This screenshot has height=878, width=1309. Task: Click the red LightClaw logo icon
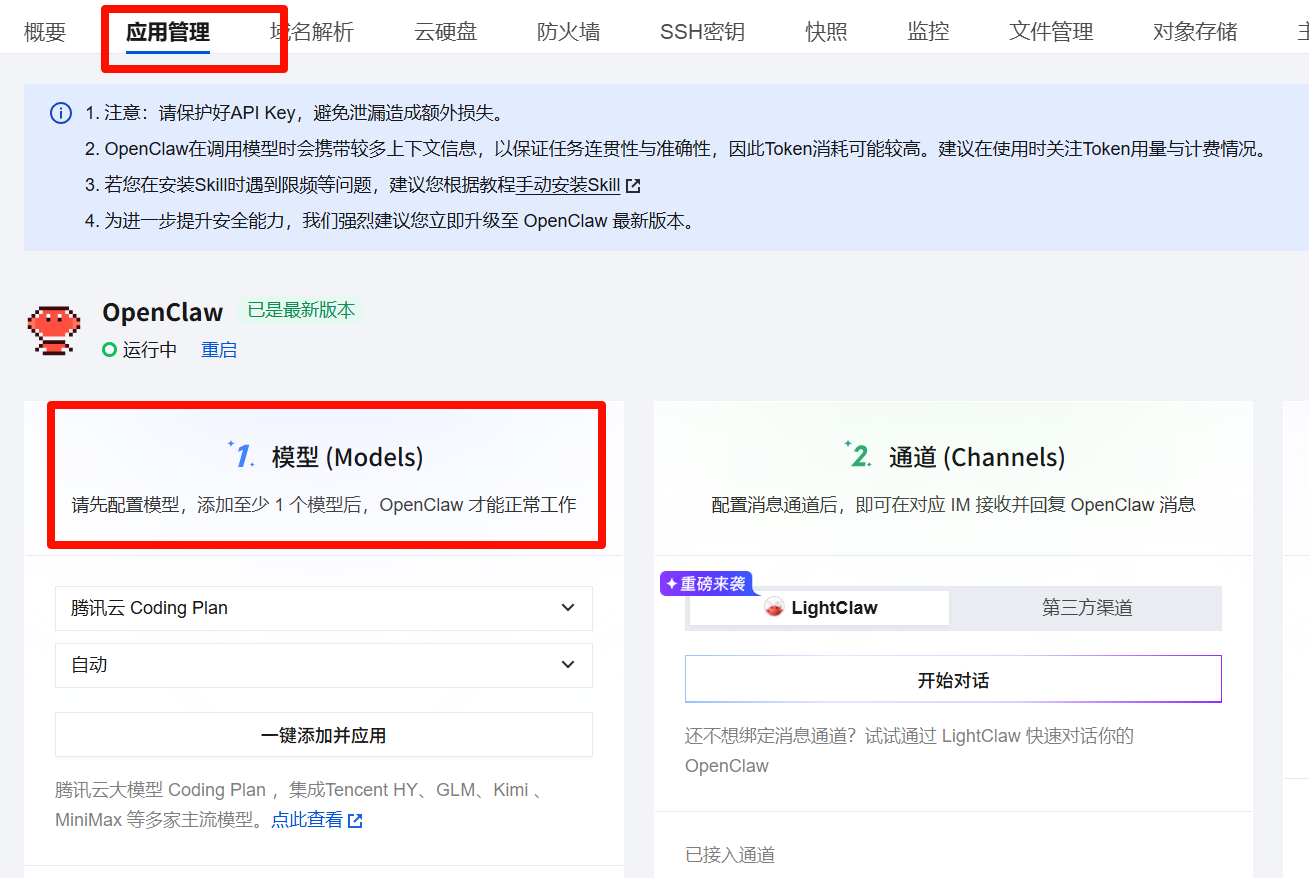tap(774, 608)
